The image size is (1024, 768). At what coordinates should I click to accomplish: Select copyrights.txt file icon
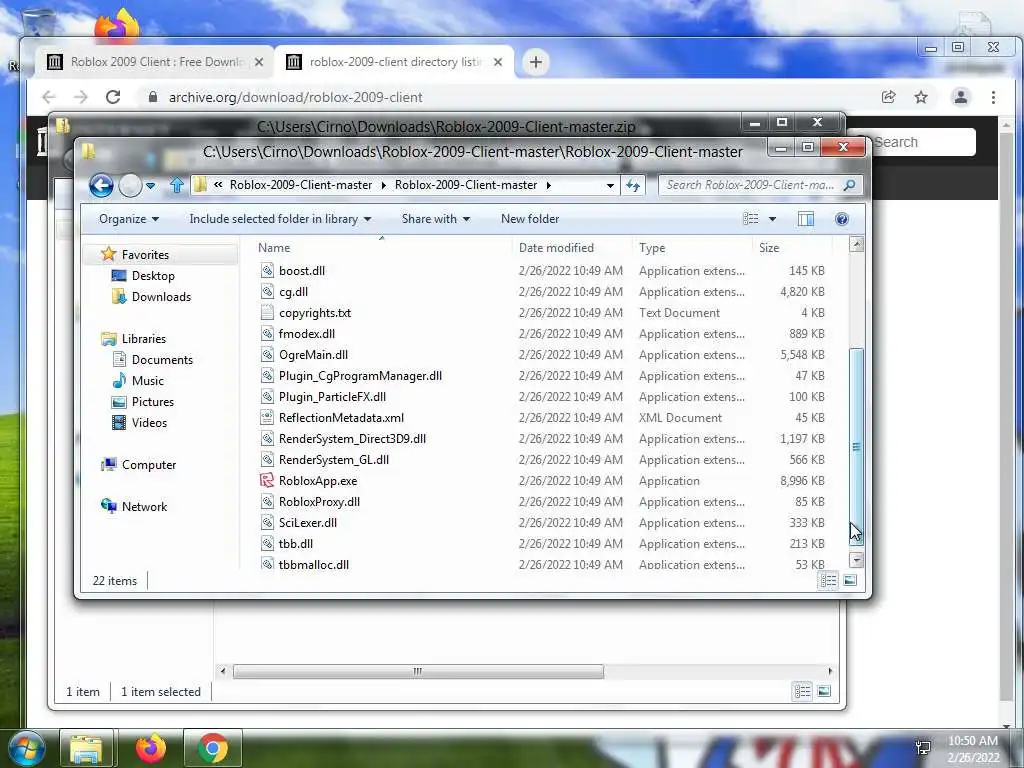(266, 312)
